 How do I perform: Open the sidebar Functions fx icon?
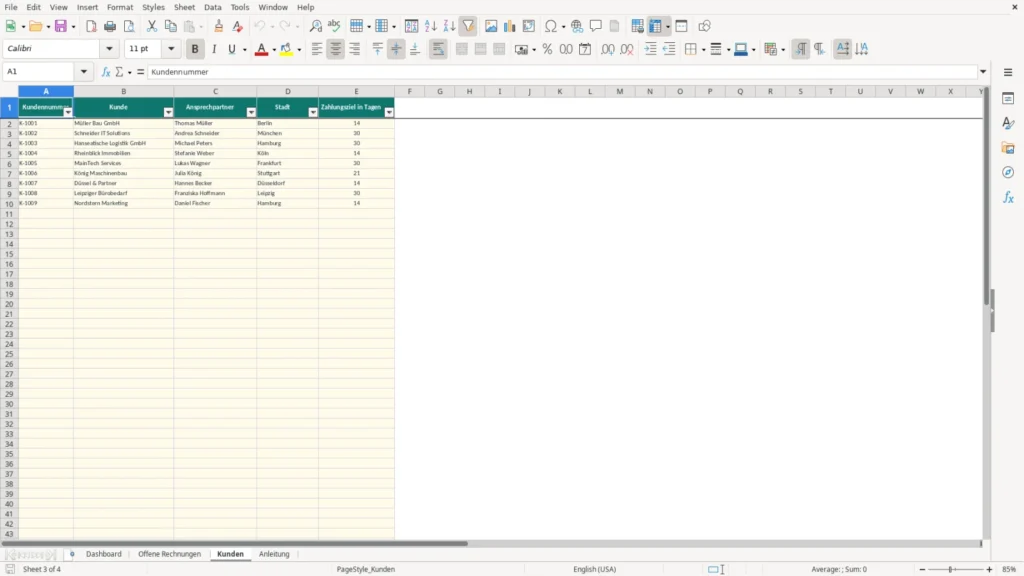click(x=1008, y=197)
